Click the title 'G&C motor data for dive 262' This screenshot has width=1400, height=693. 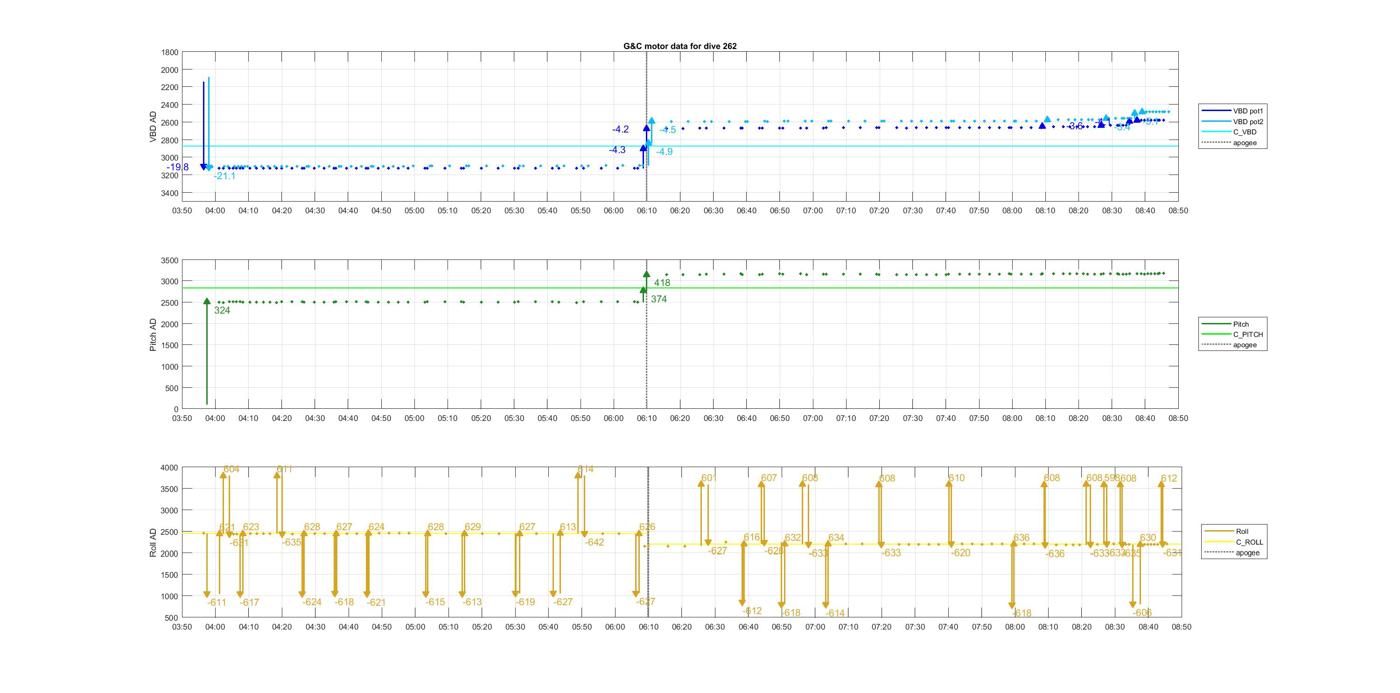click(x=680, y=46)
